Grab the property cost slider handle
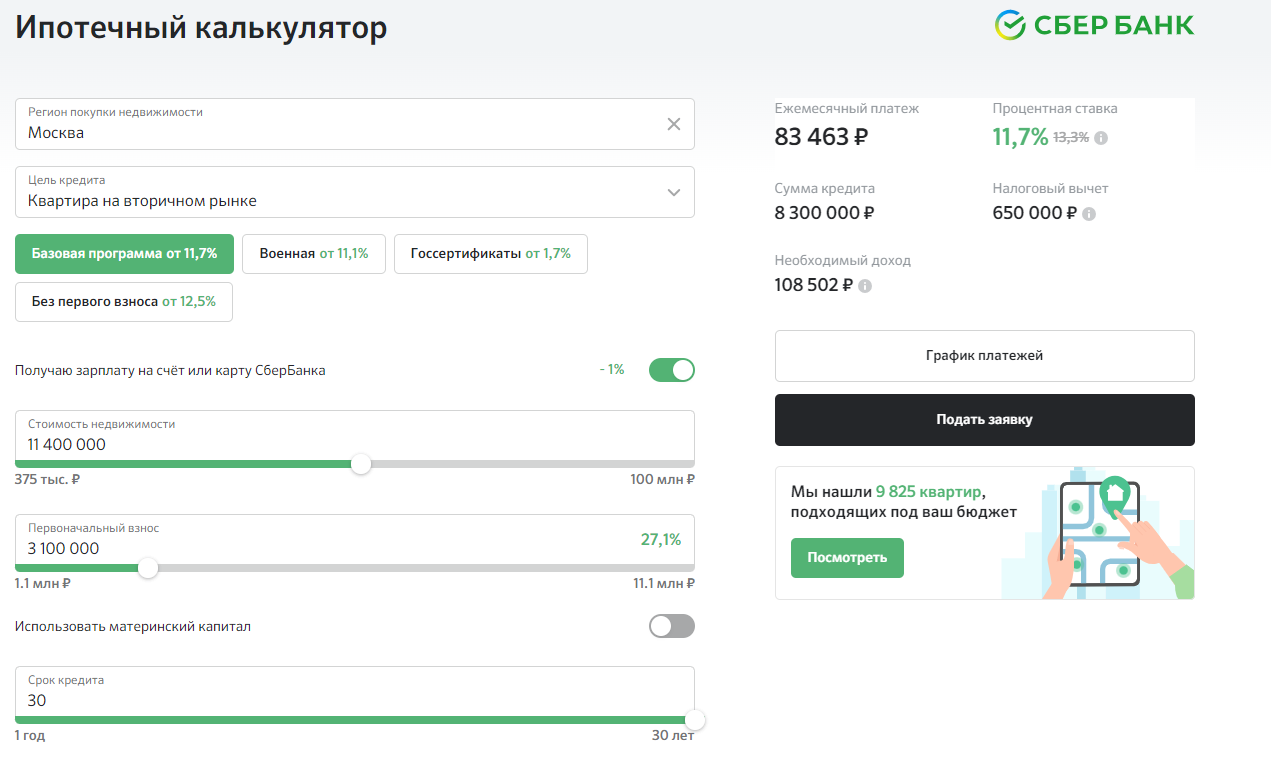Viewport: 1271px width, 761px height. (361, 464)
